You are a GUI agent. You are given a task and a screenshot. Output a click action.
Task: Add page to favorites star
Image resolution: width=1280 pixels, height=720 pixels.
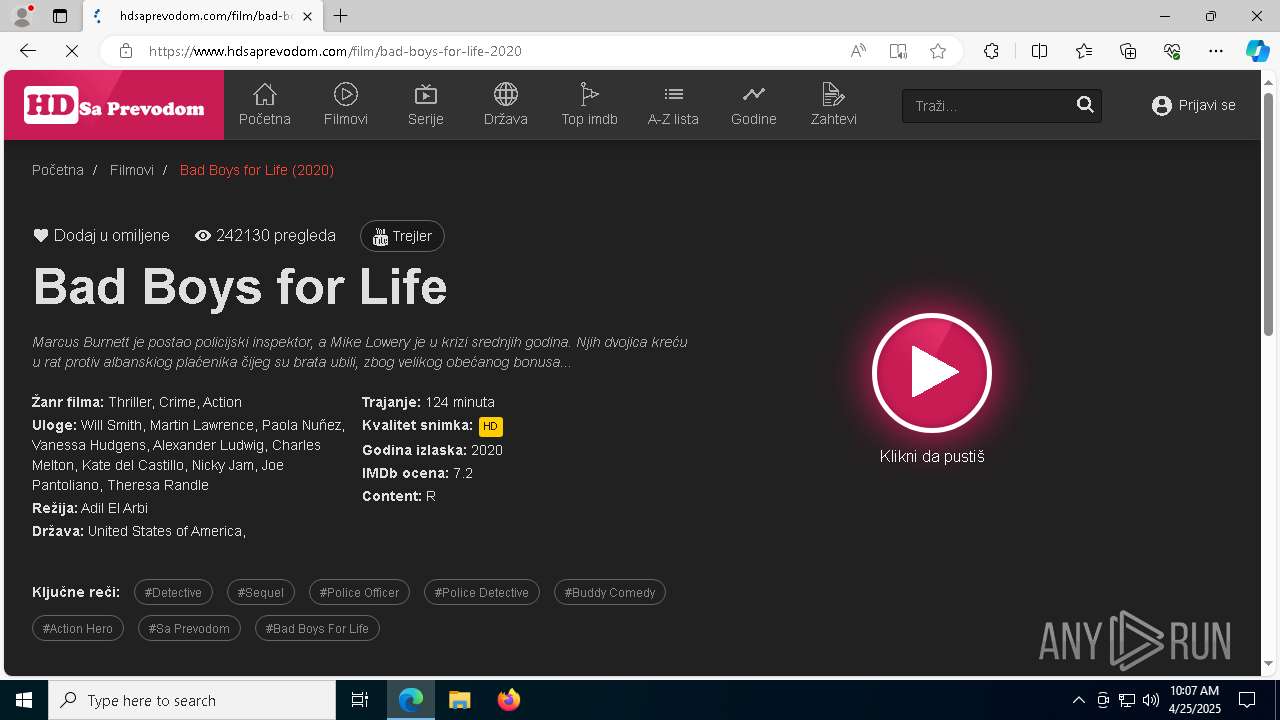pos(938,51)
